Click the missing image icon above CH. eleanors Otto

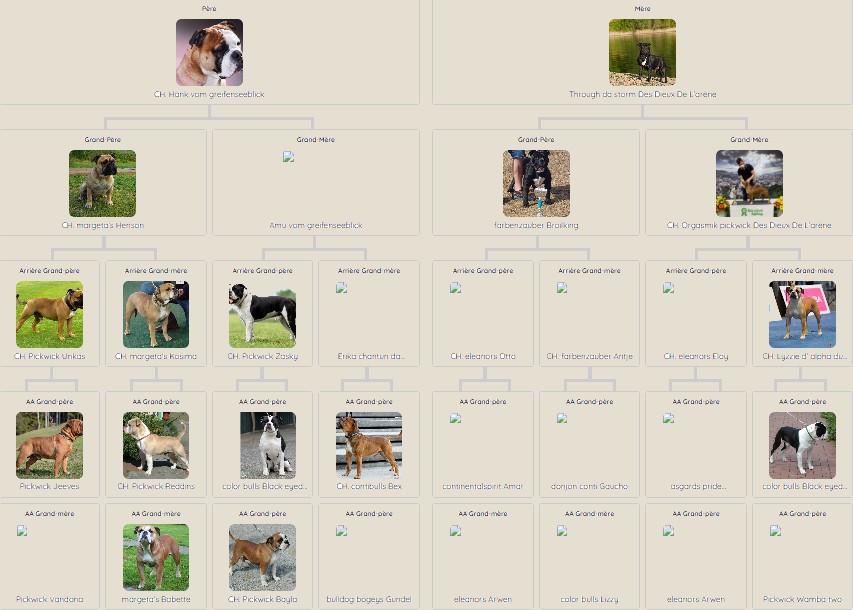[455, 288]
